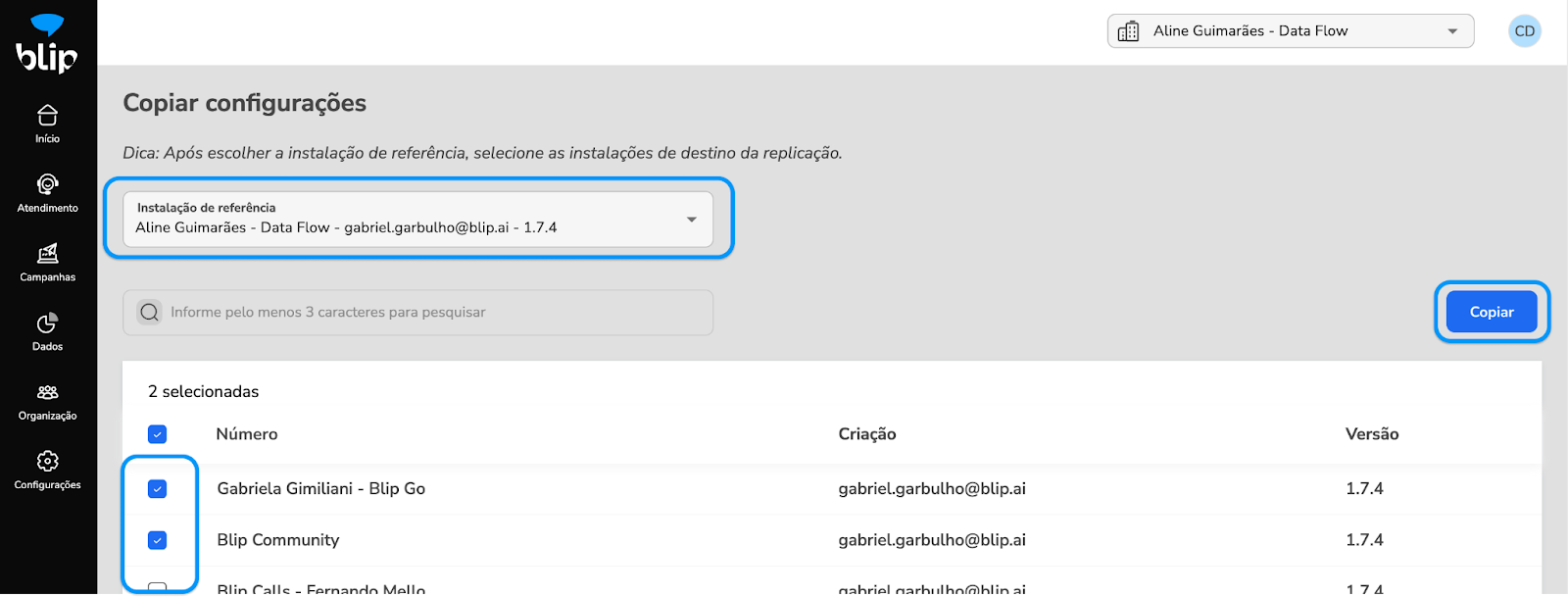1568x597 pixels.
Task: Click the Criação column header
Action: tap(867, 434)
